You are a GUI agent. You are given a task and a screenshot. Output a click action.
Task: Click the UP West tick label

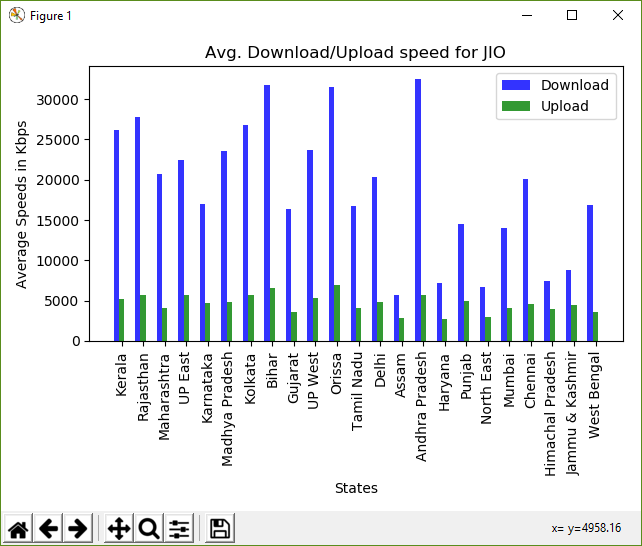(x=313, y=381)
